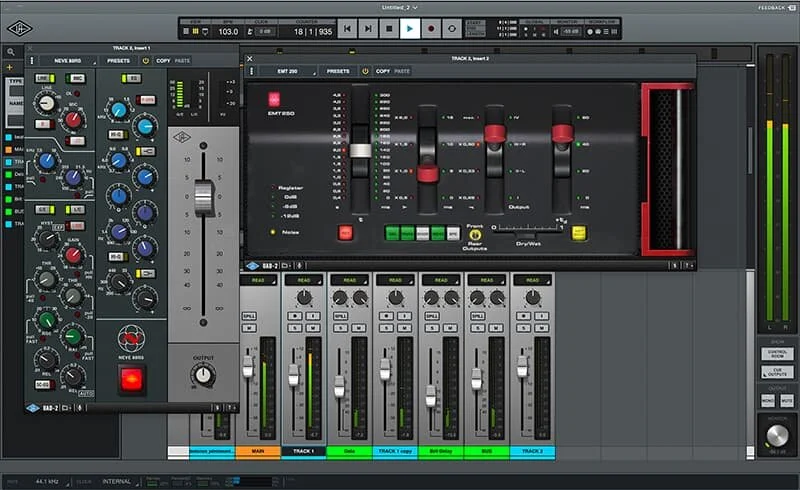Select the TRACK 1 channel name label

[304, 451]
